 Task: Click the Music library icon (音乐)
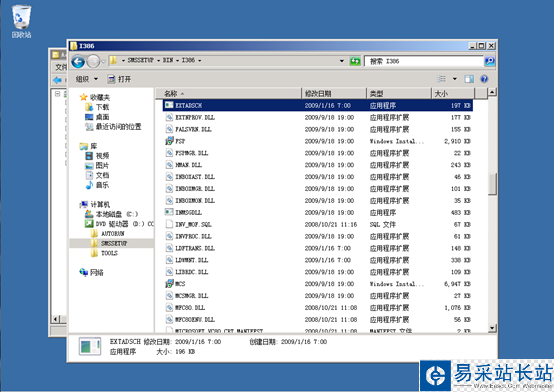(x=89, y=185)
